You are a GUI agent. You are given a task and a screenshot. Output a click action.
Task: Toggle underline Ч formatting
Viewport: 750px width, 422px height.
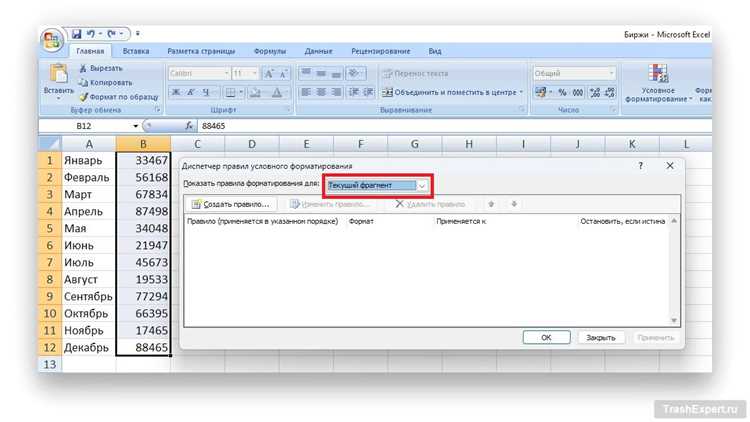click(206, 92)
